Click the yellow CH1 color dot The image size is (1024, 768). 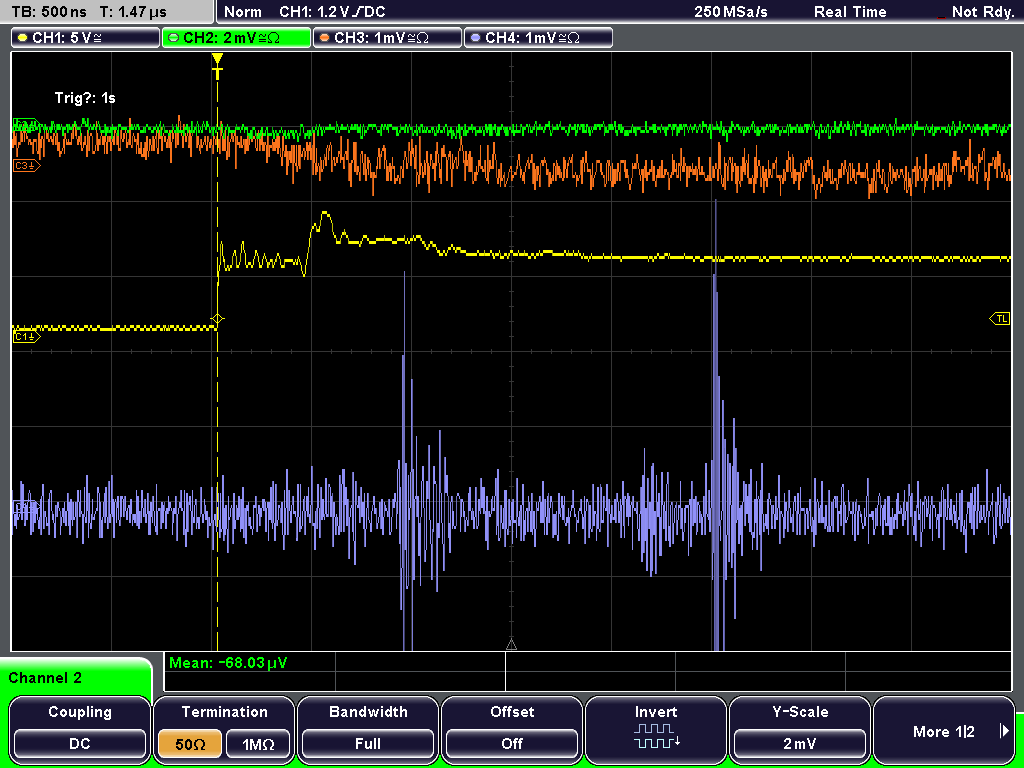point(22,38)
